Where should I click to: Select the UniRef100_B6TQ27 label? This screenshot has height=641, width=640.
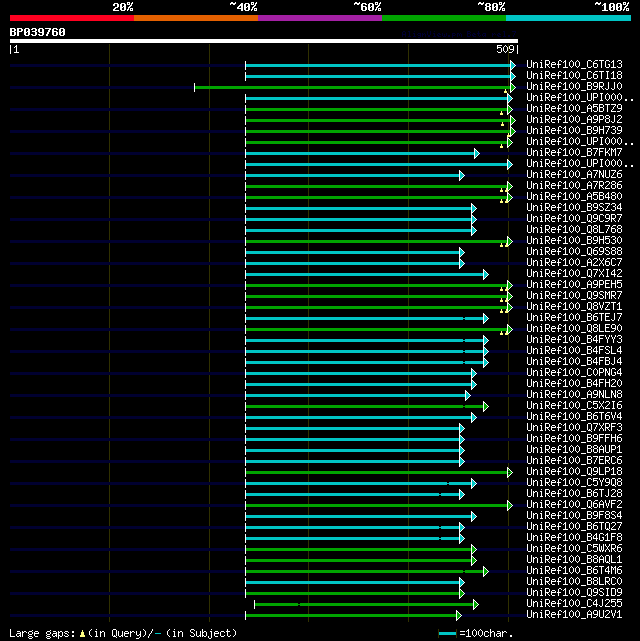click(574, 527)
